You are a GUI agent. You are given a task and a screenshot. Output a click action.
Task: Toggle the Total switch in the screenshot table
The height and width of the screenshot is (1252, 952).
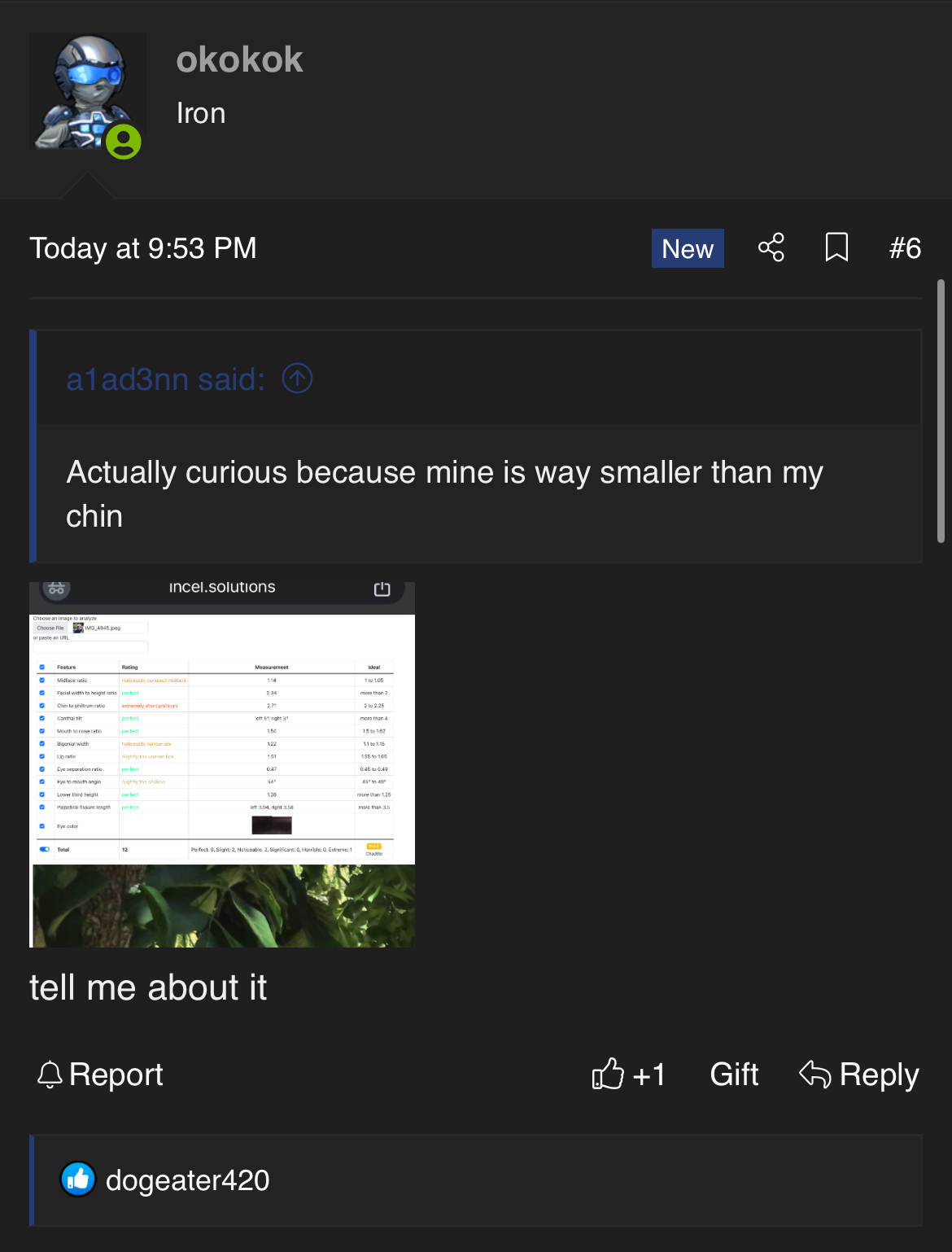[44, 849]
